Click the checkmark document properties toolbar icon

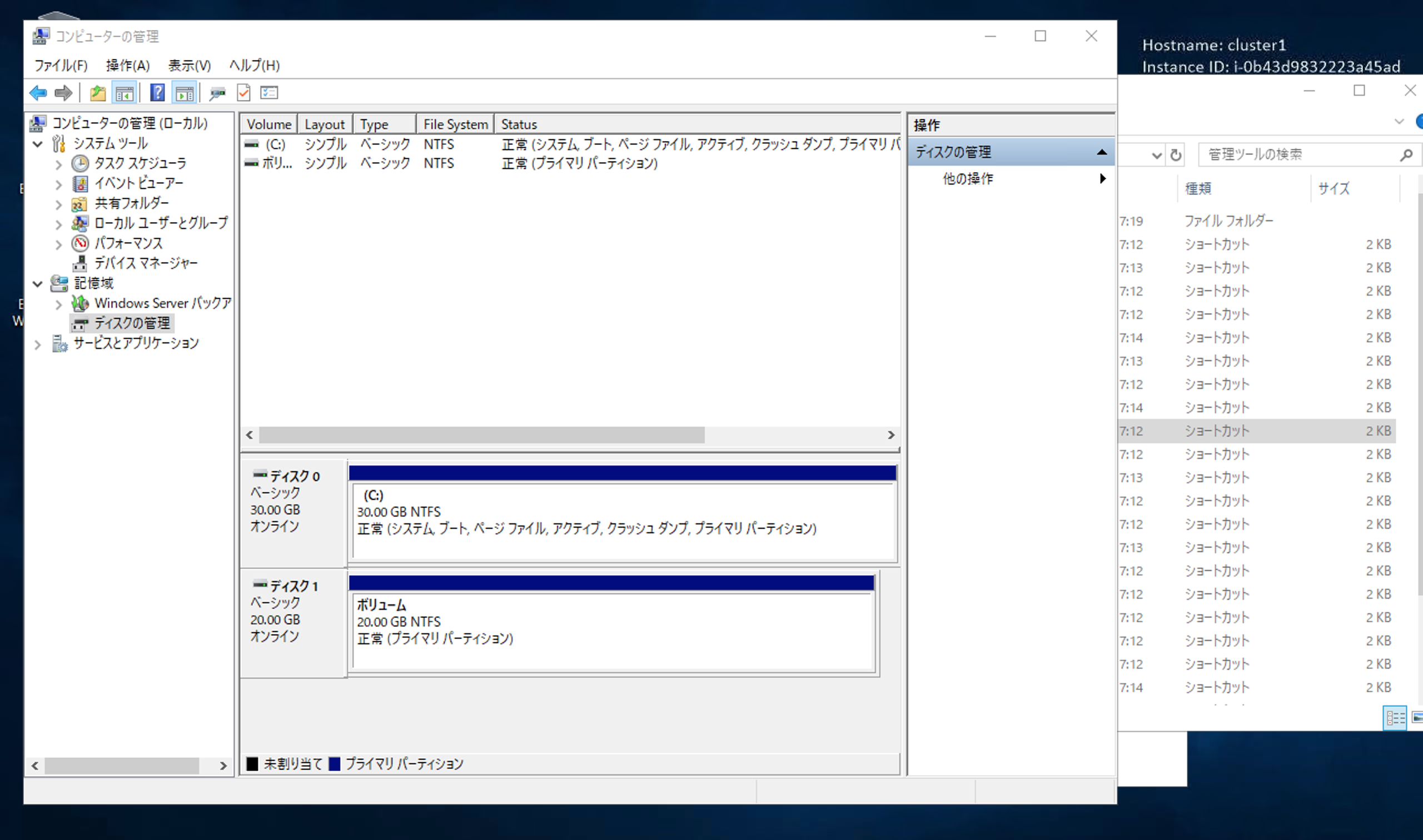click(243, 92)
